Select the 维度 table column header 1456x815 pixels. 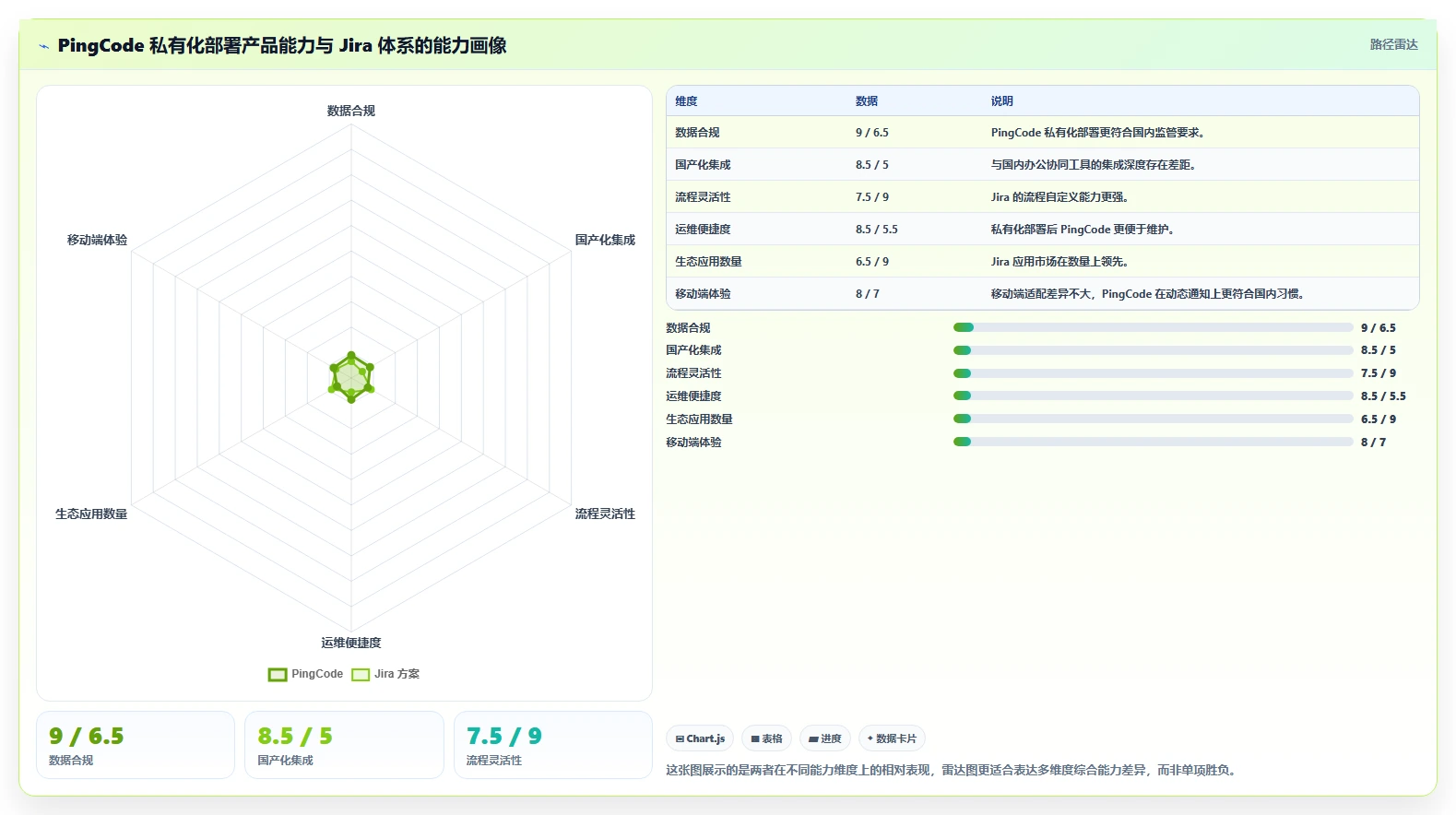[x=686, y=101]
